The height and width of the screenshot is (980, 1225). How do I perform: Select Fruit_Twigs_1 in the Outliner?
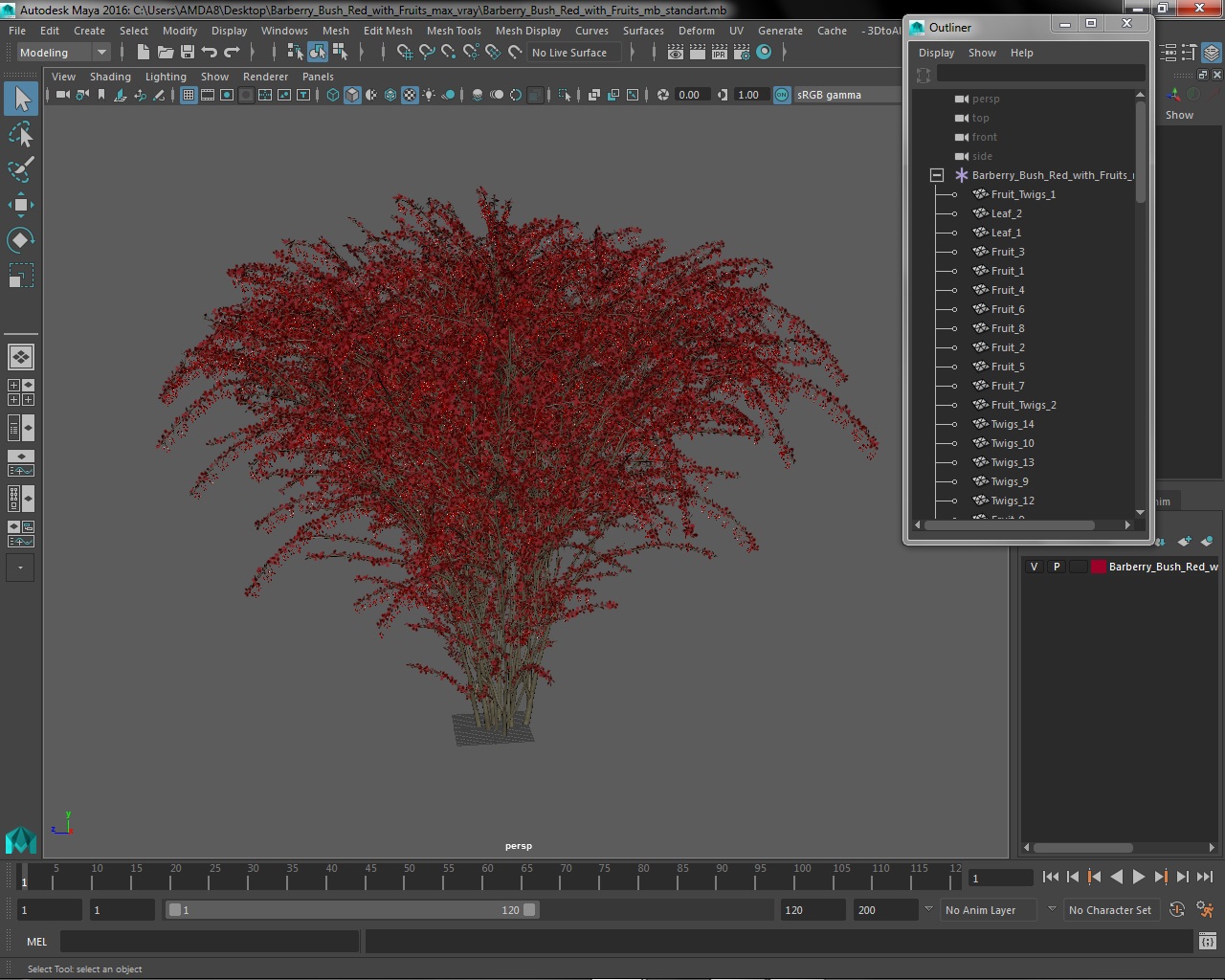[1023, 194]
